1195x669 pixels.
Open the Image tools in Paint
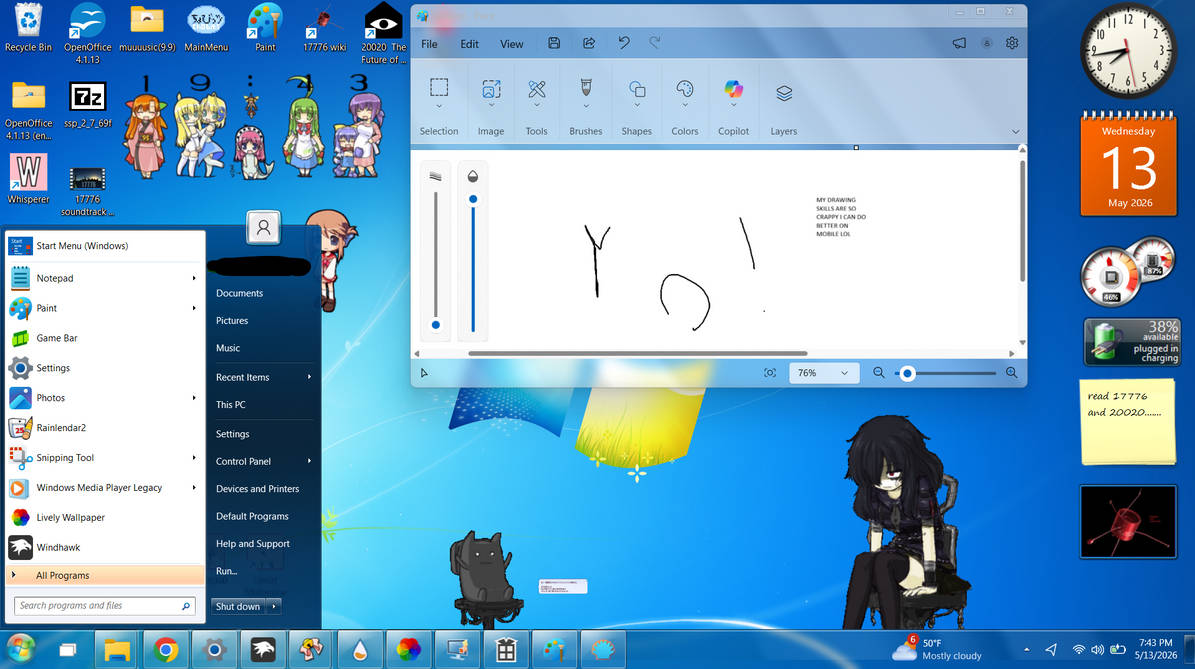point(491,89)
